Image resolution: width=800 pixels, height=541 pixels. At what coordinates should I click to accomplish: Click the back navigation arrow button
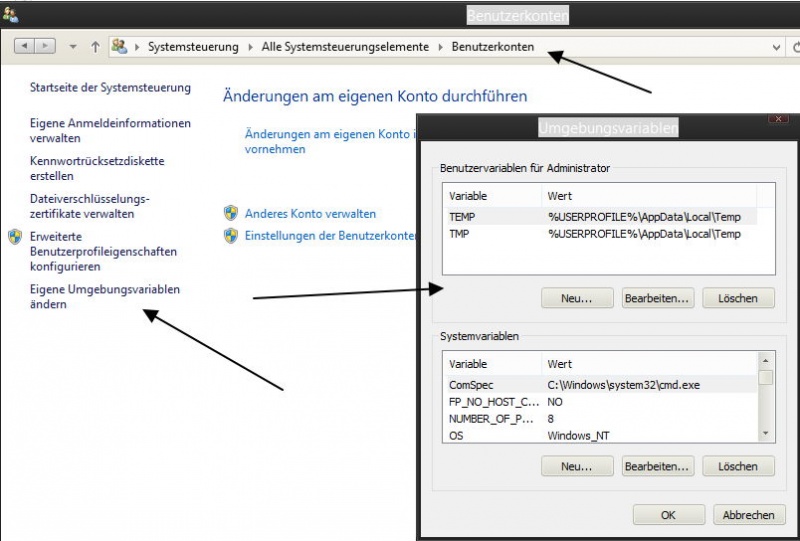tap(24, 47)
